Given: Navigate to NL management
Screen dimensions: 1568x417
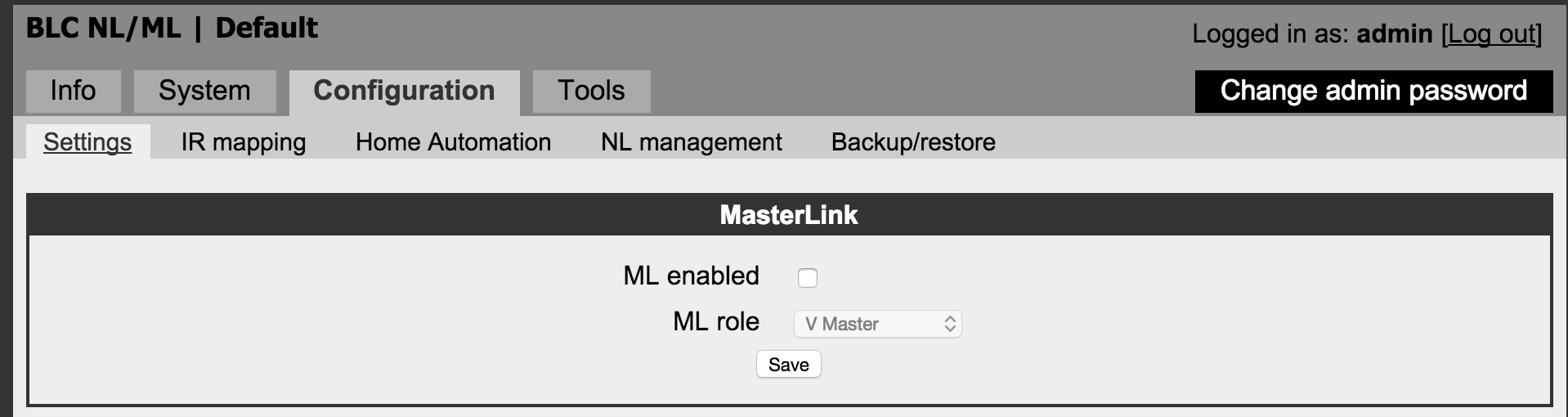Looking at the screenshot, I should [x=691, y=142].
